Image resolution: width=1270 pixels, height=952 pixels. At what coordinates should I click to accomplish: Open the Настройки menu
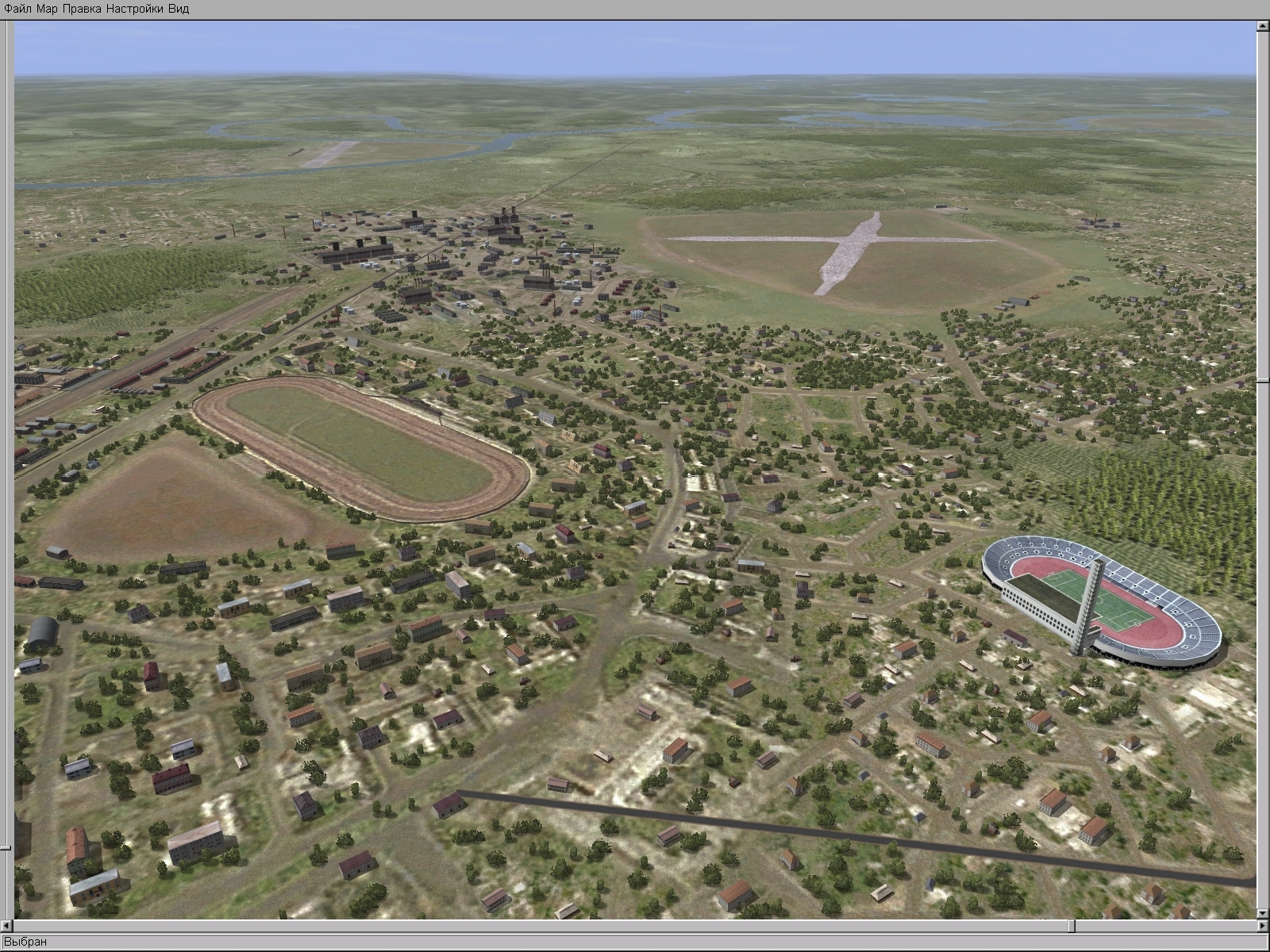135,9
